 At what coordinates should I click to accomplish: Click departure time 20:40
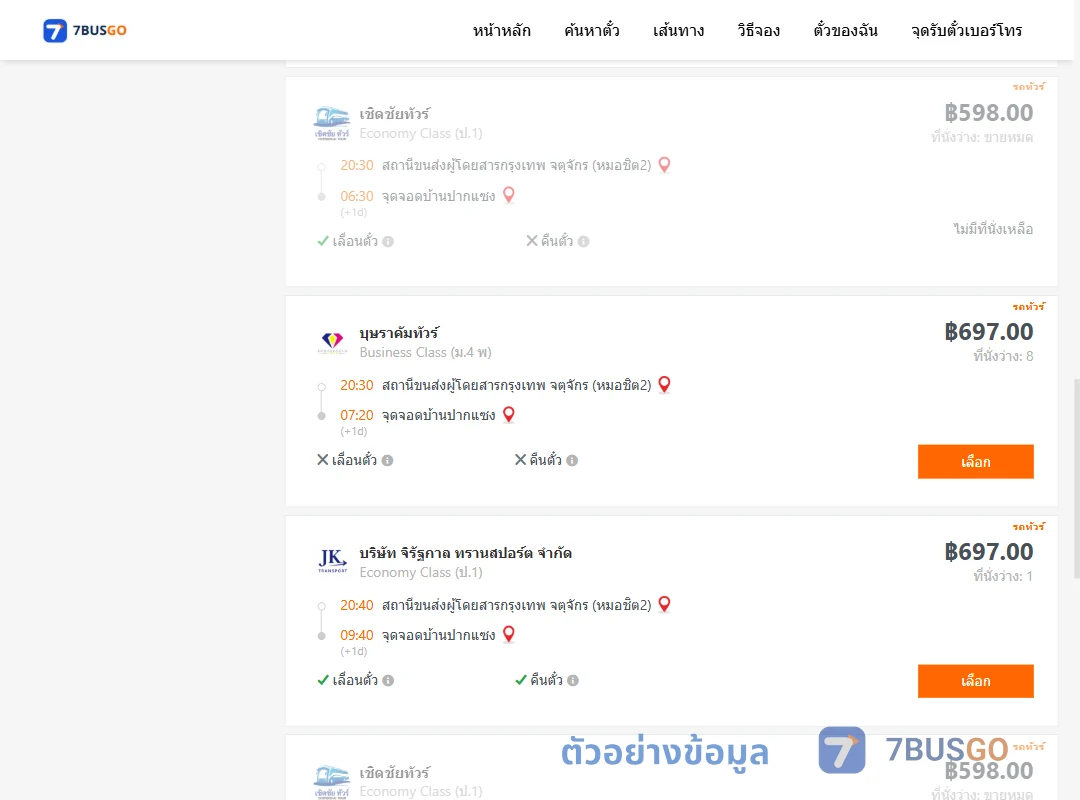click(357, 605)
